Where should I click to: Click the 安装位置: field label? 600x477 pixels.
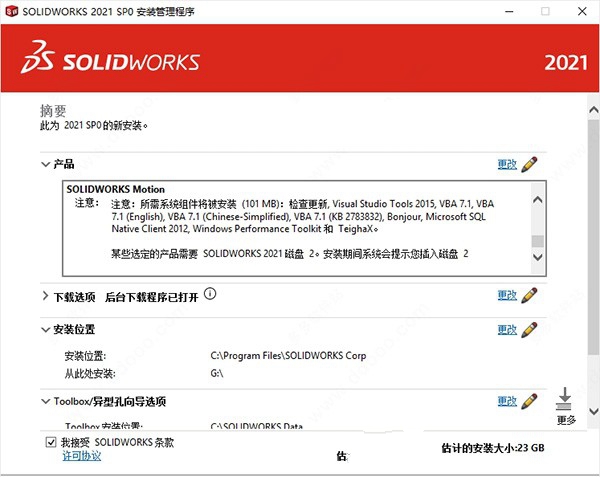pos(85,356)
